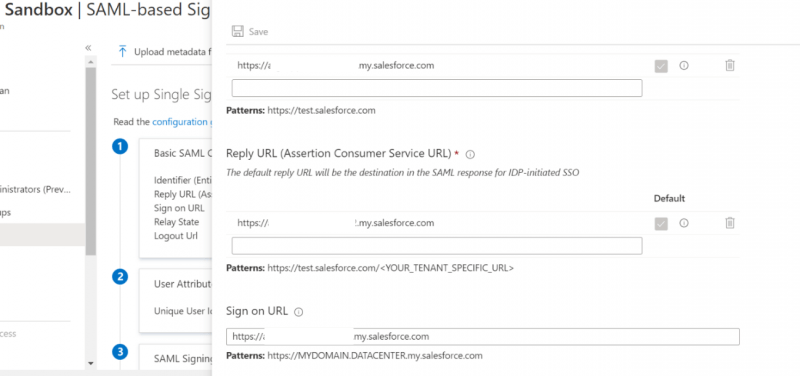Click the sidebar scrollbar thumb

pos(91,161)
